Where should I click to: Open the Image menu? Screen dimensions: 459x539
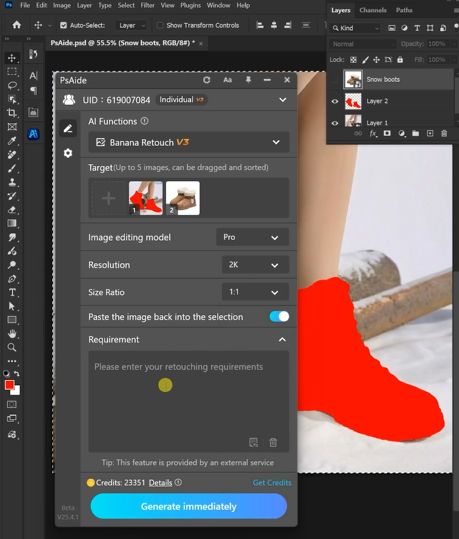coord(62,6)
